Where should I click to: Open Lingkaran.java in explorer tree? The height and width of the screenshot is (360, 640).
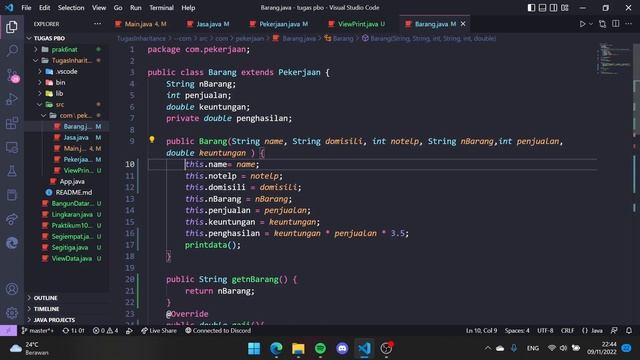(x=72, y=215)
